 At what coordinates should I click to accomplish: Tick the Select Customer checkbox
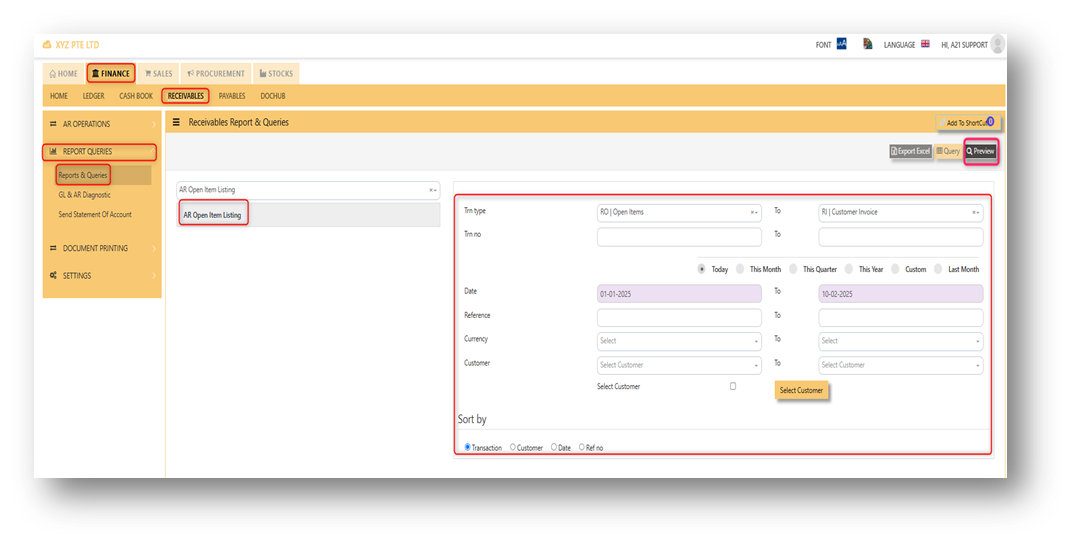733,387
